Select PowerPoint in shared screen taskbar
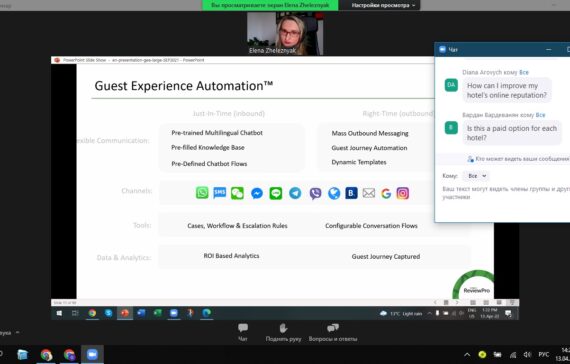 point(125,313)
